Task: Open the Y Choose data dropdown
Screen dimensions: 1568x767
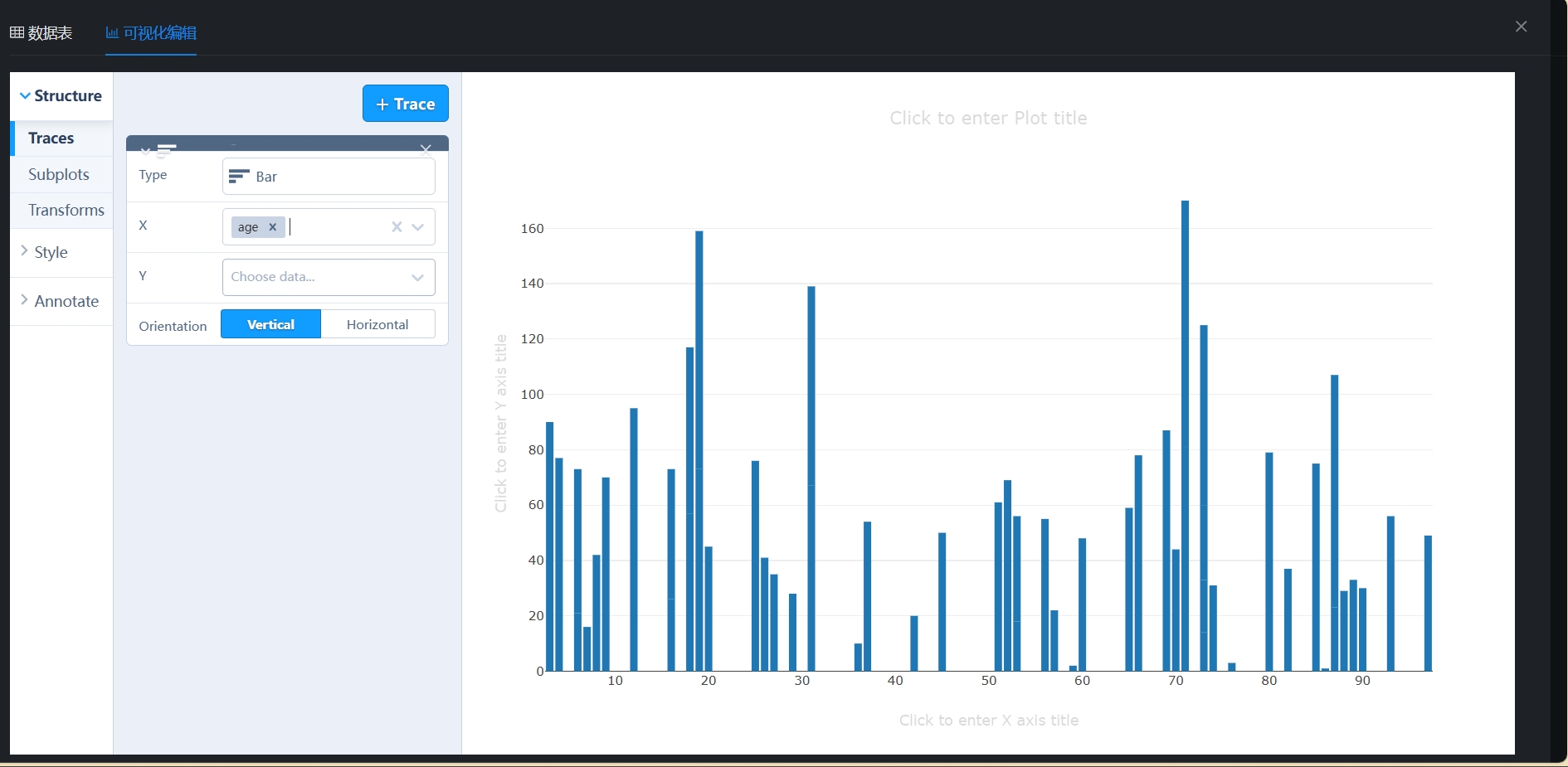Action: click(x=329, y=277)
